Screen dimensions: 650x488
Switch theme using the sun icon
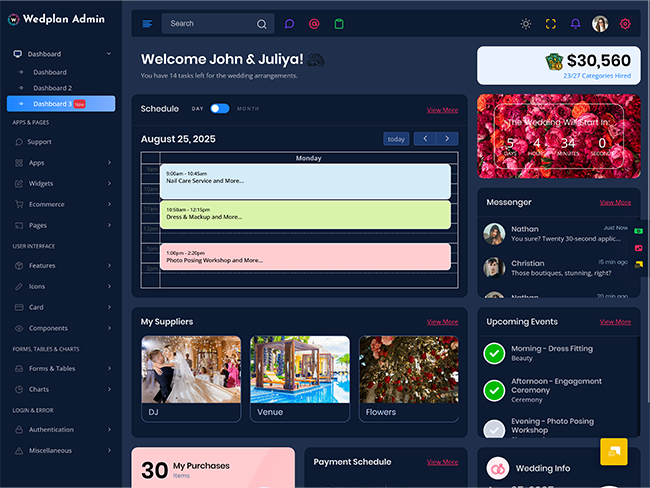[x=526, y=24]
